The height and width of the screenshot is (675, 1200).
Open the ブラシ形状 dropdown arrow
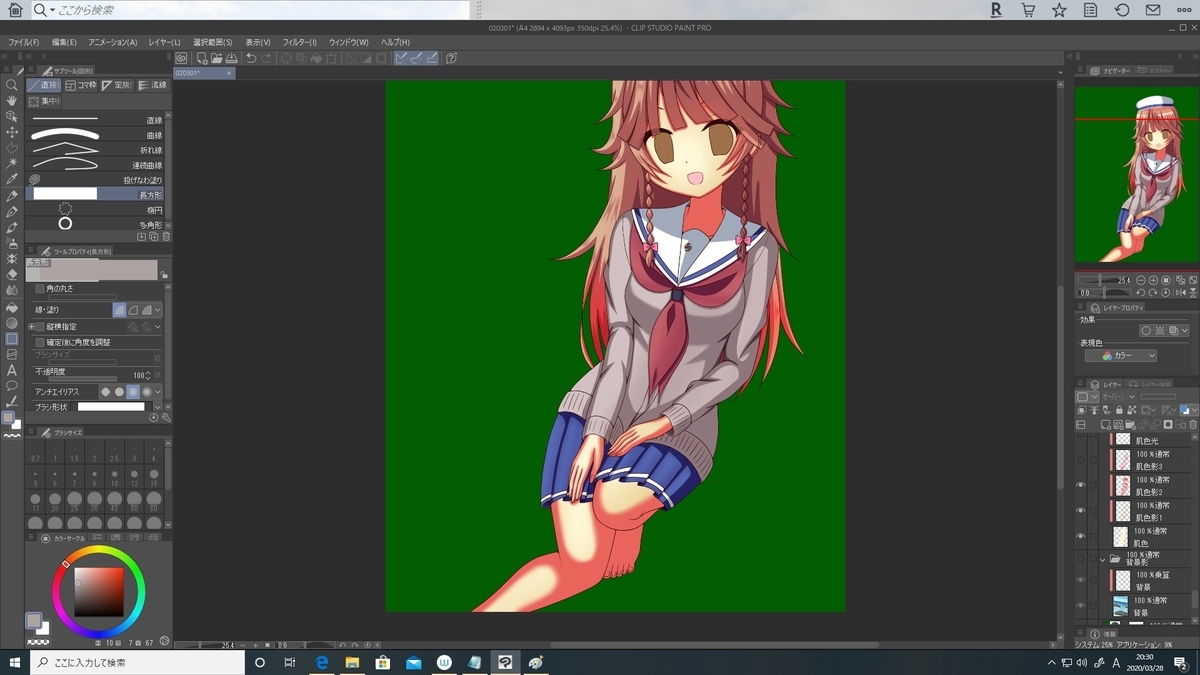point(157,406)
